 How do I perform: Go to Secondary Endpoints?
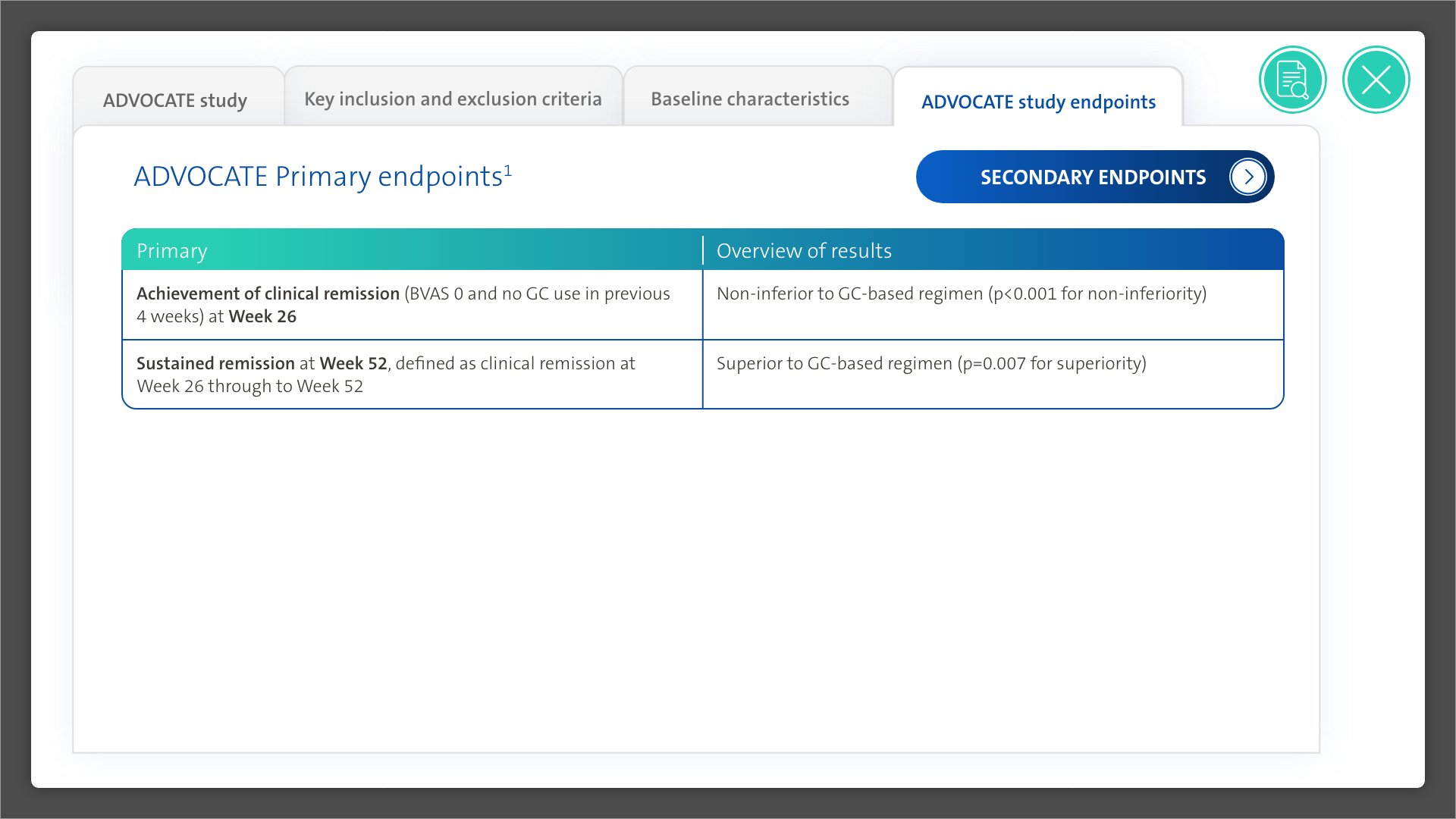coord(1092,177)
